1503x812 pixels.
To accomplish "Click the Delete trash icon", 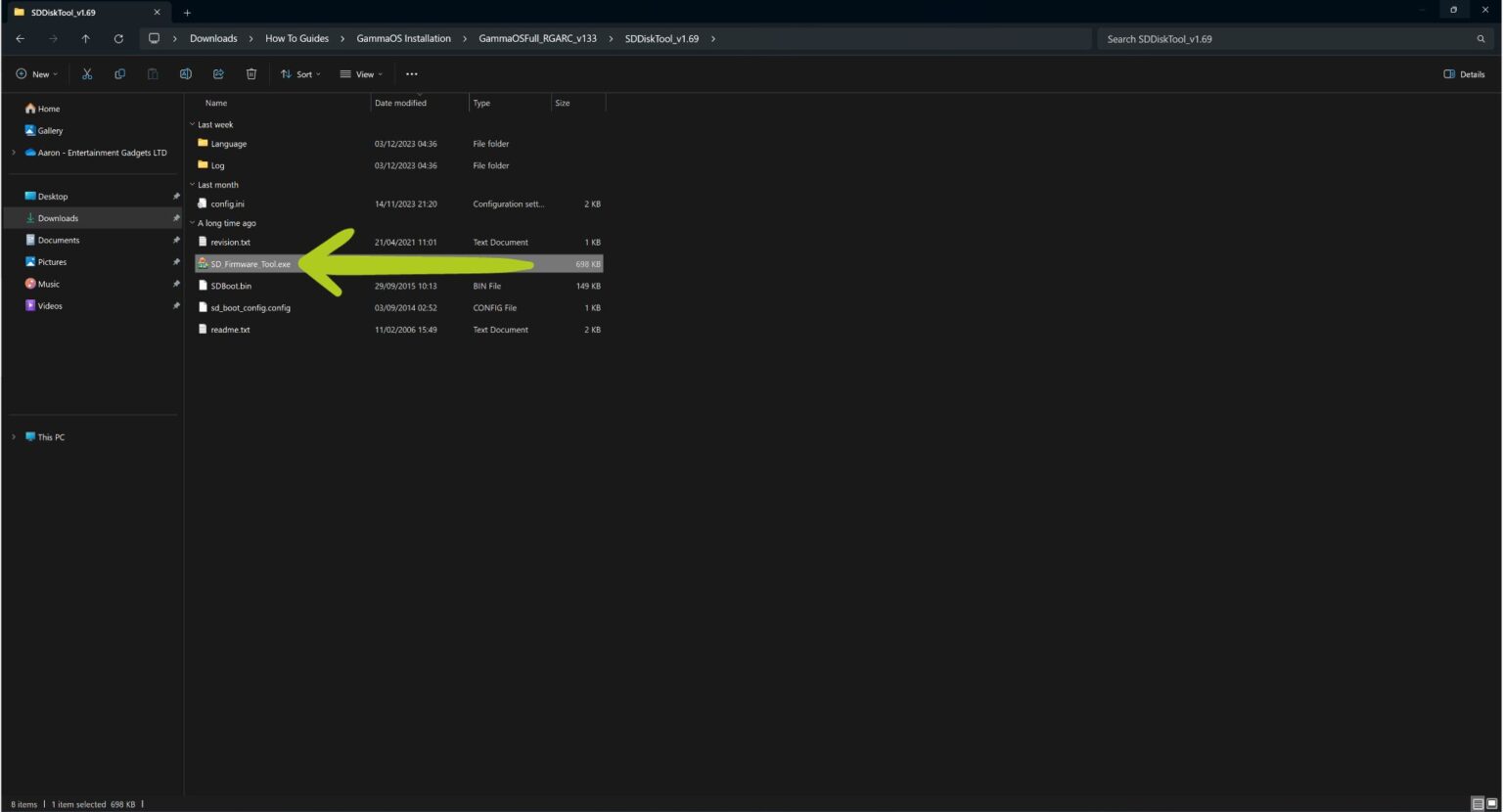I will pos(250,74).
